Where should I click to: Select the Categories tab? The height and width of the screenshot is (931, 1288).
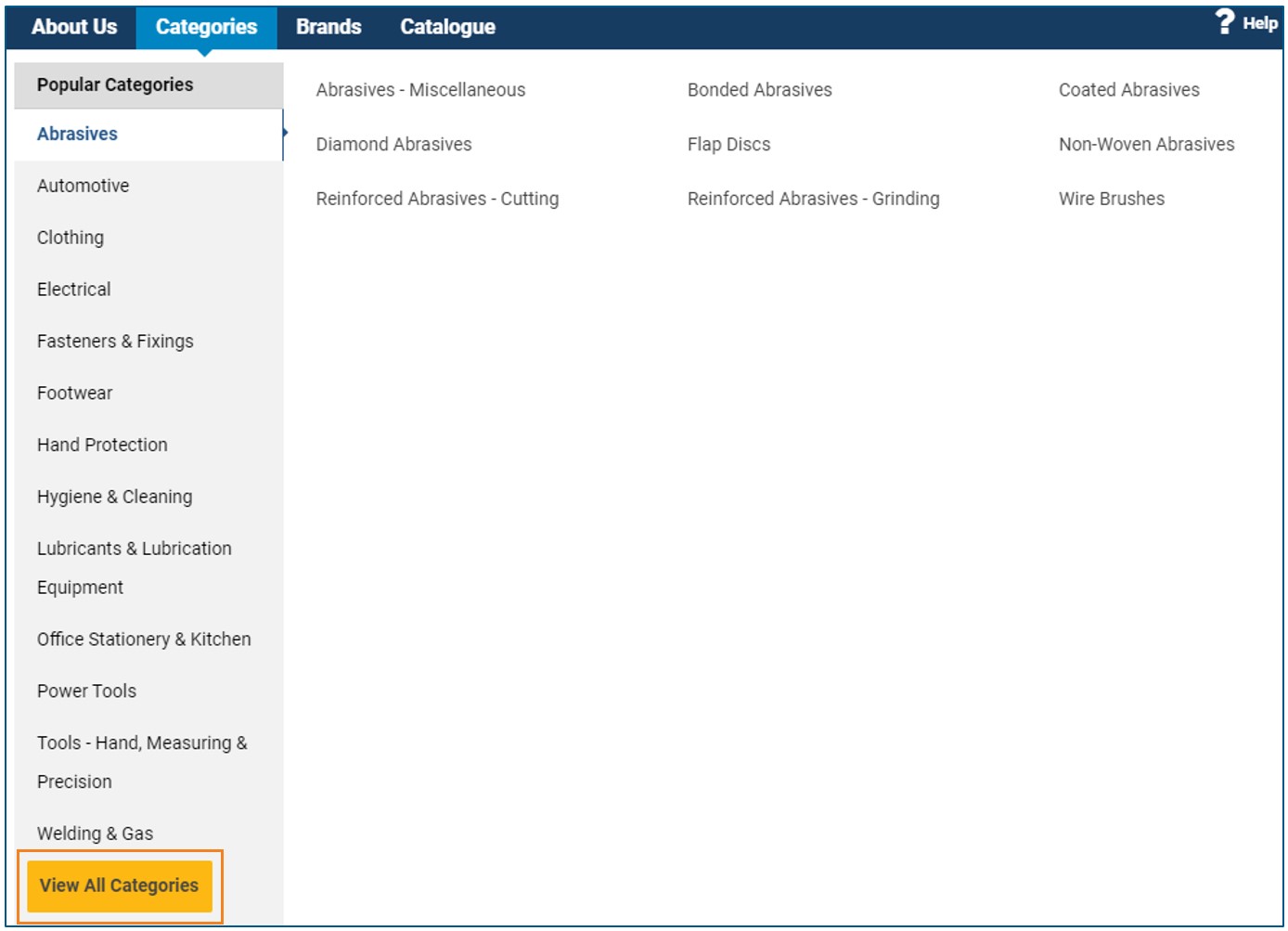206,27
